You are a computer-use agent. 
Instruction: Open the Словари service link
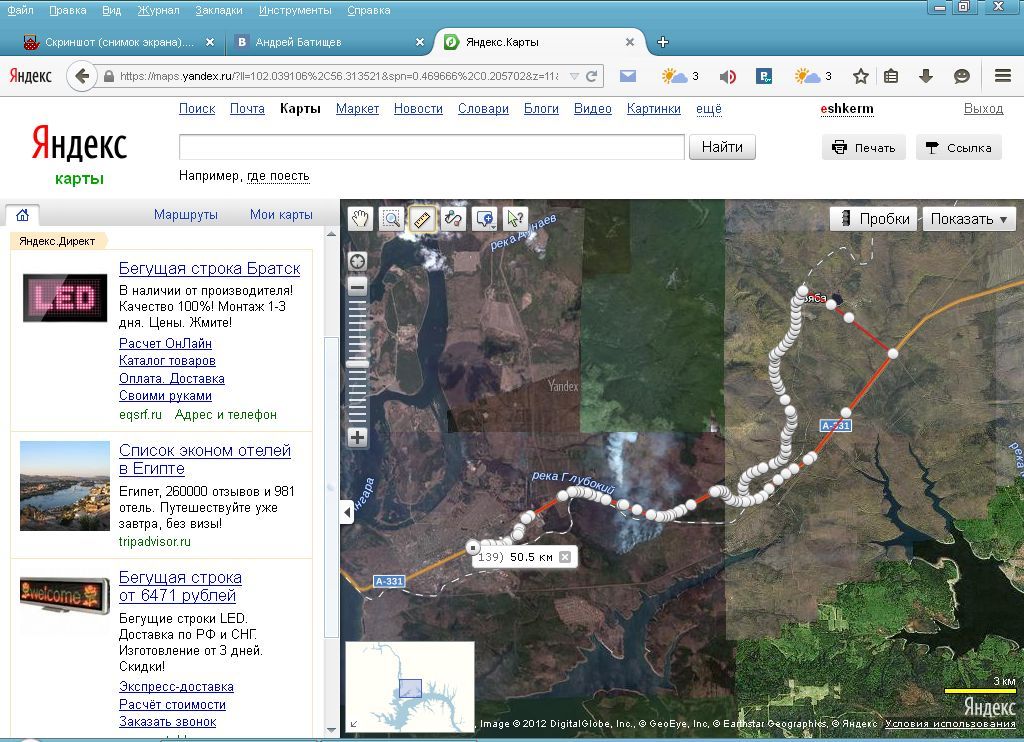tap(483, 109)
